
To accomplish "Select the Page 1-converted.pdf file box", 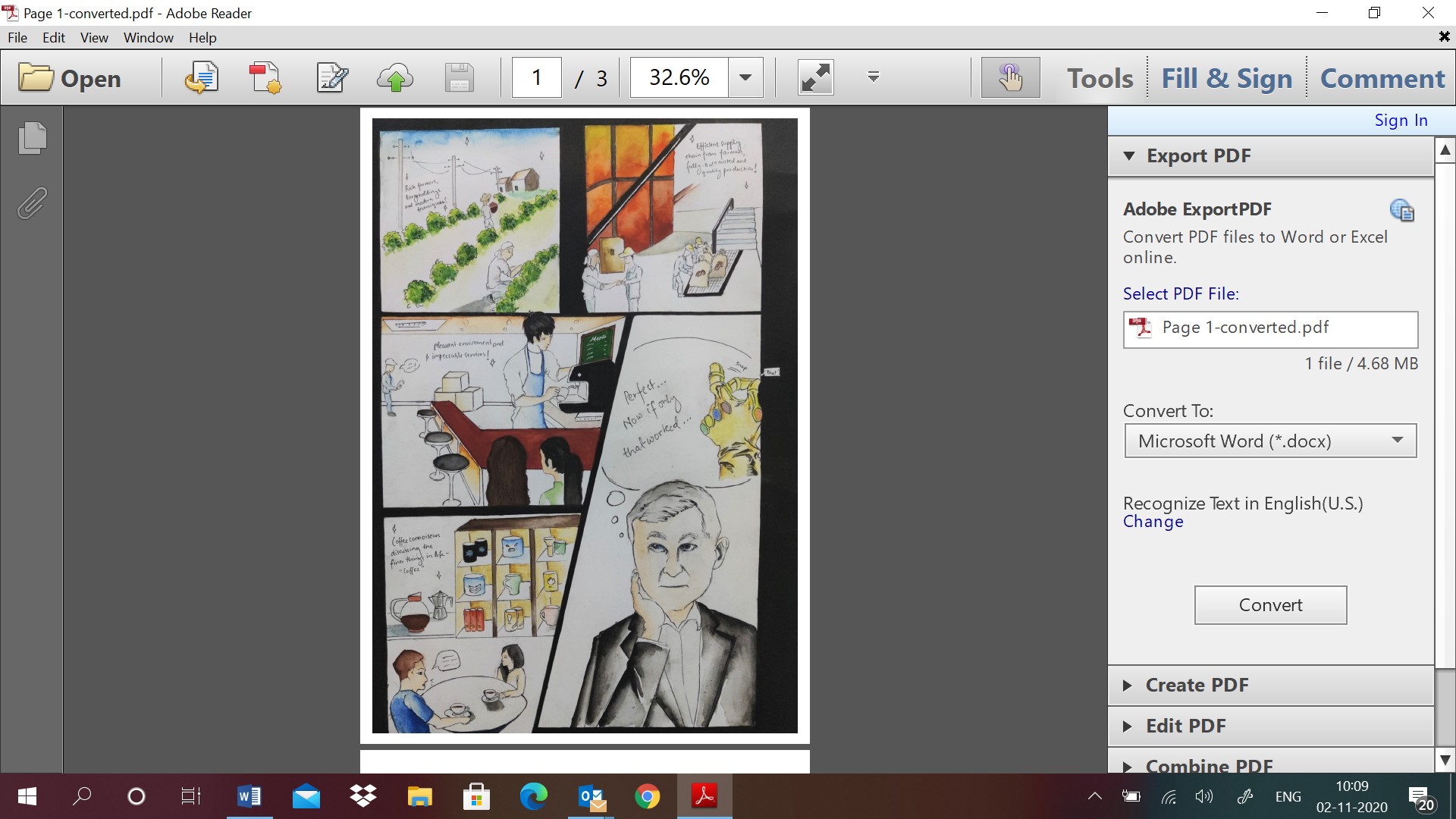I will click(1270, 329).
